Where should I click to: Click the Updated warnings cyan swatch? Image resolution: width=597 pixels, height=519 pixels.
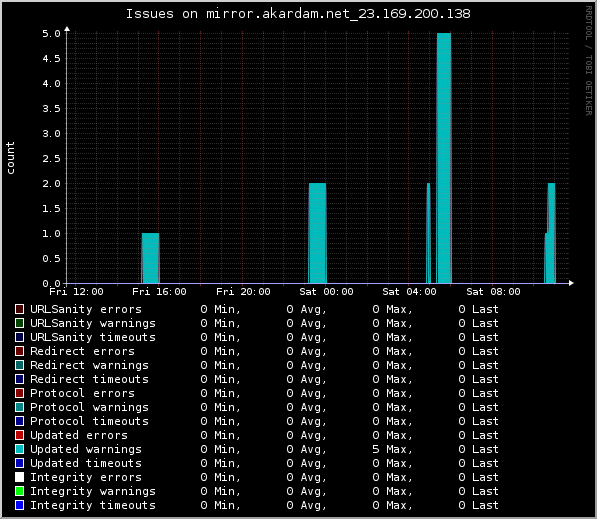pos(19,449)
